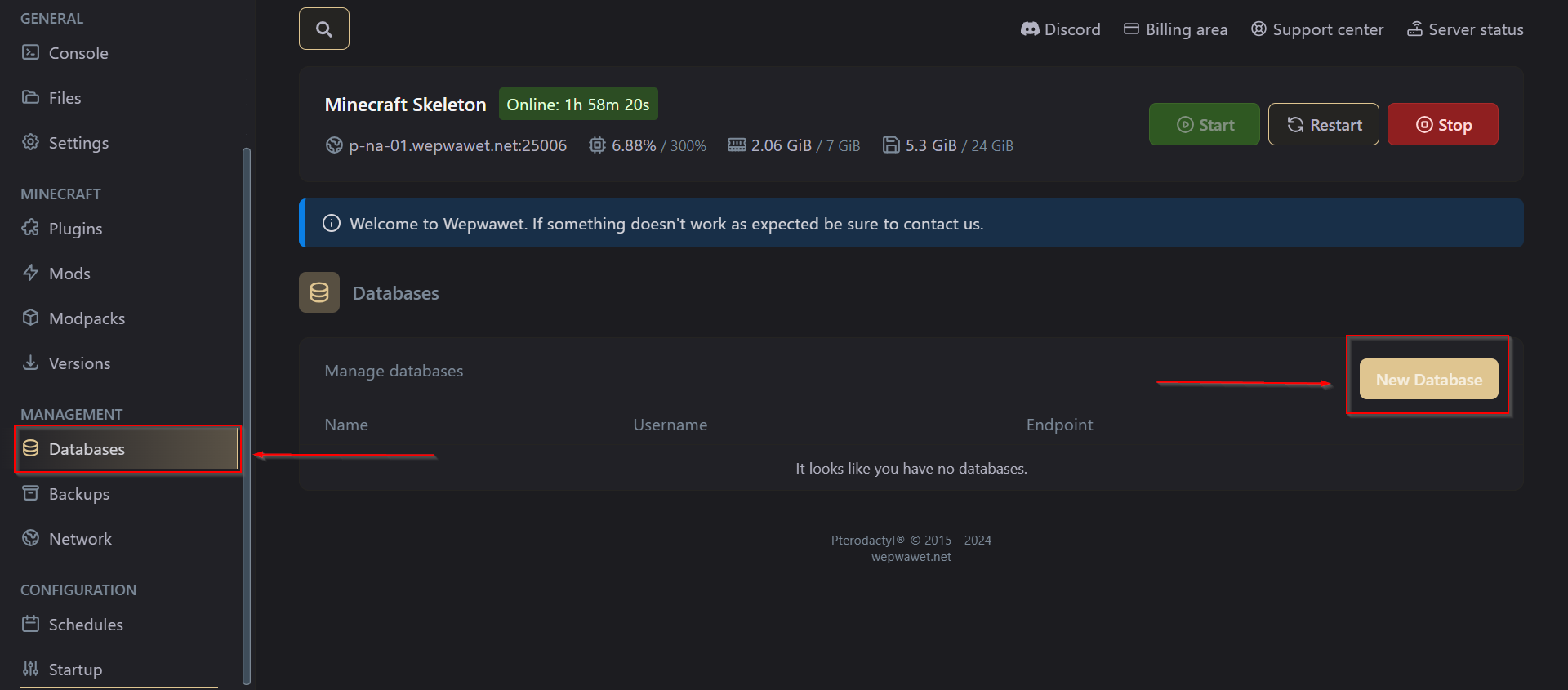Start the Minecraft Skeleton server

tap(1205, 124)
